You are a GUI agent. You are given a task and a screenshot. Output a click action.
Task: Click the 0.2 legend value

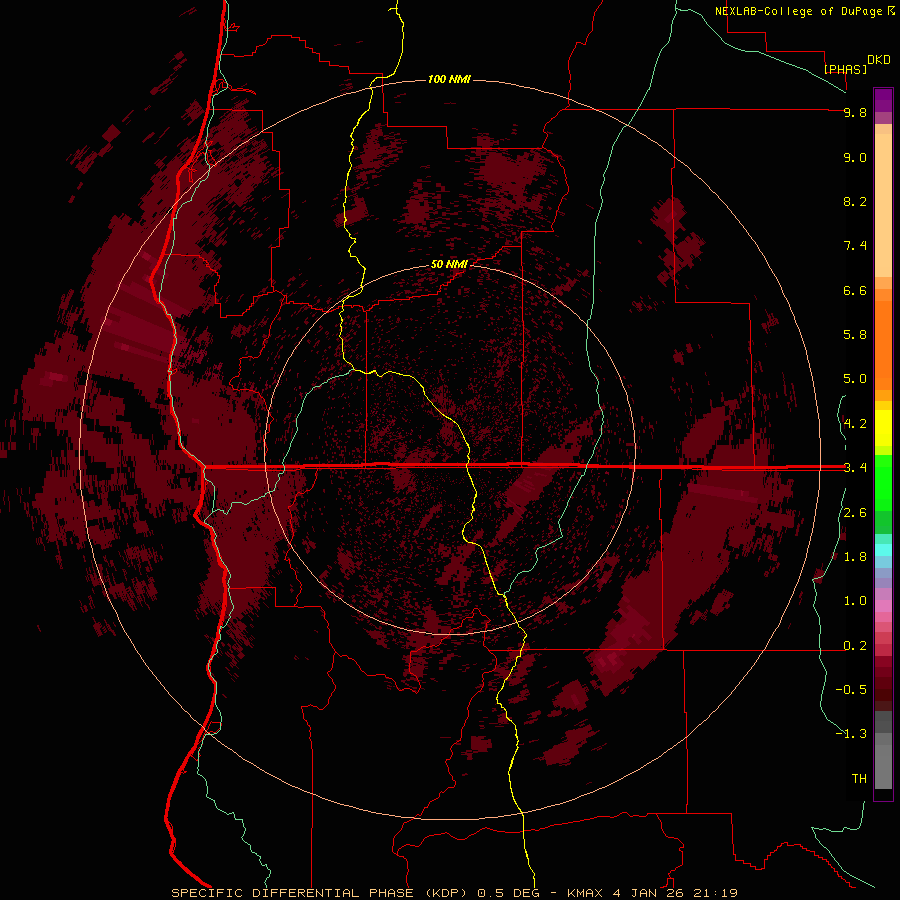click(x=855, y=646)
